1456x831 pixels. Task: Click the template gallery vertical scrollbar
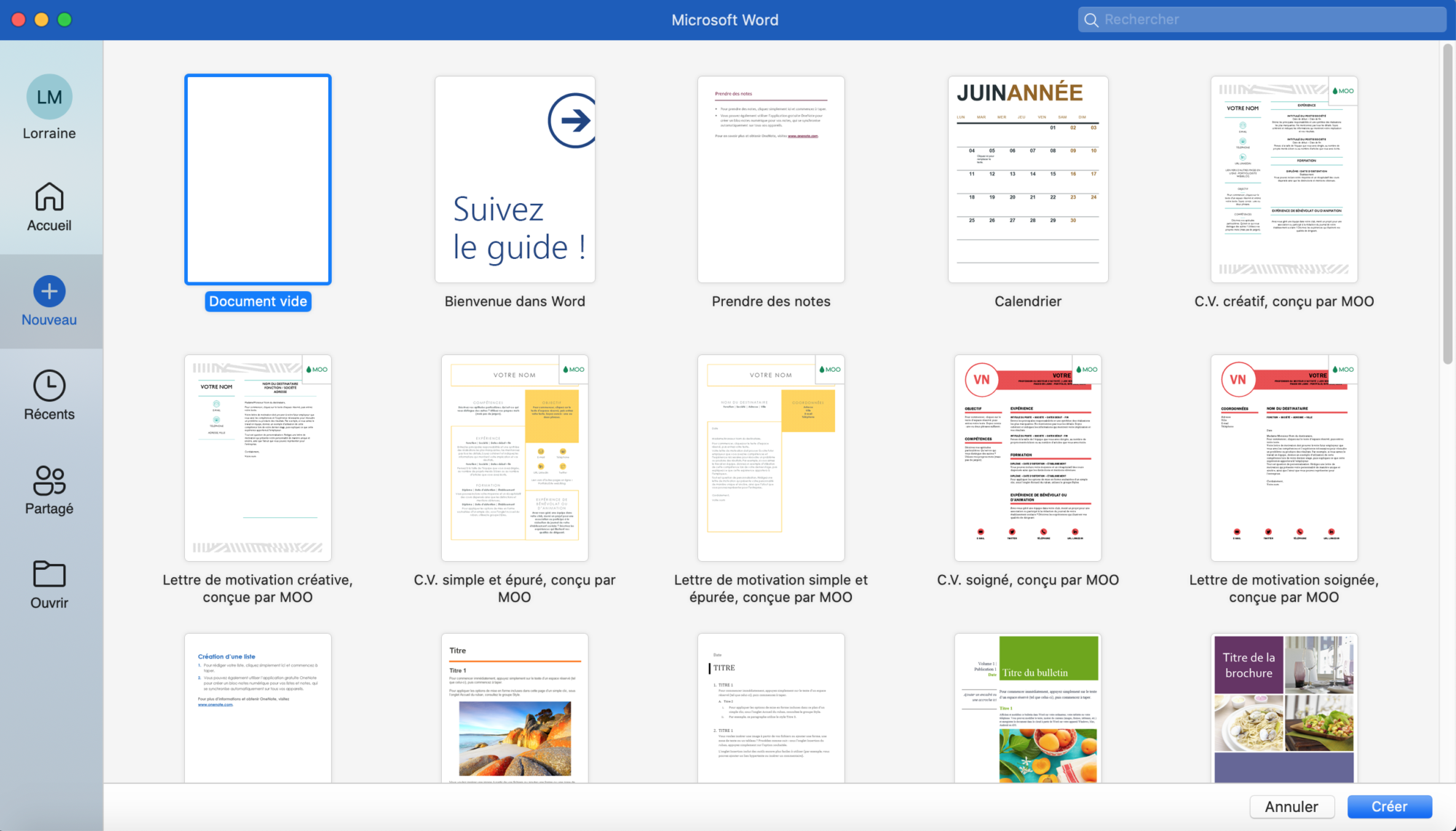[x=1447, y=204]
